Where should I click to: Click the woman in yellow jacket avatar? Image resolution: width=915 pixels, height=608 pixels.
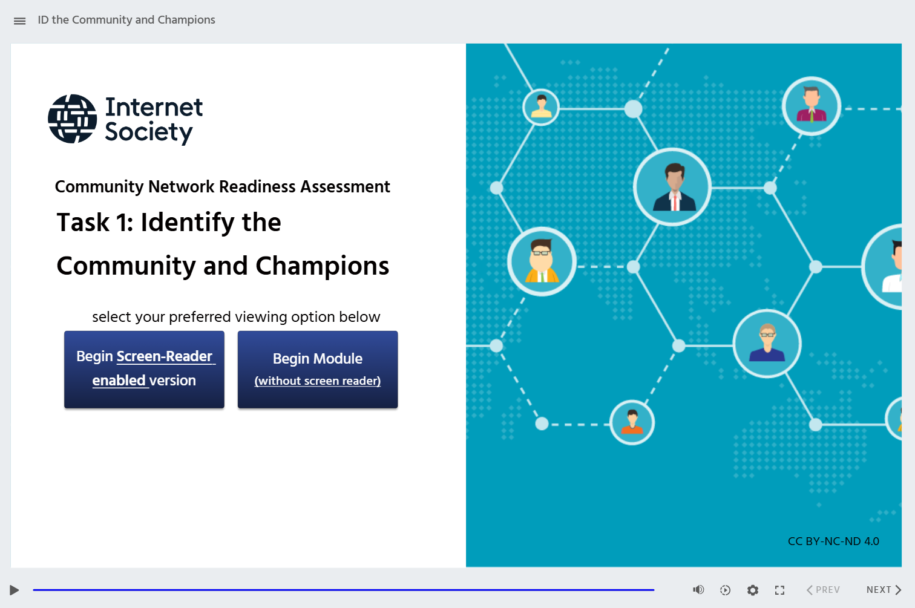coord(541,261)
